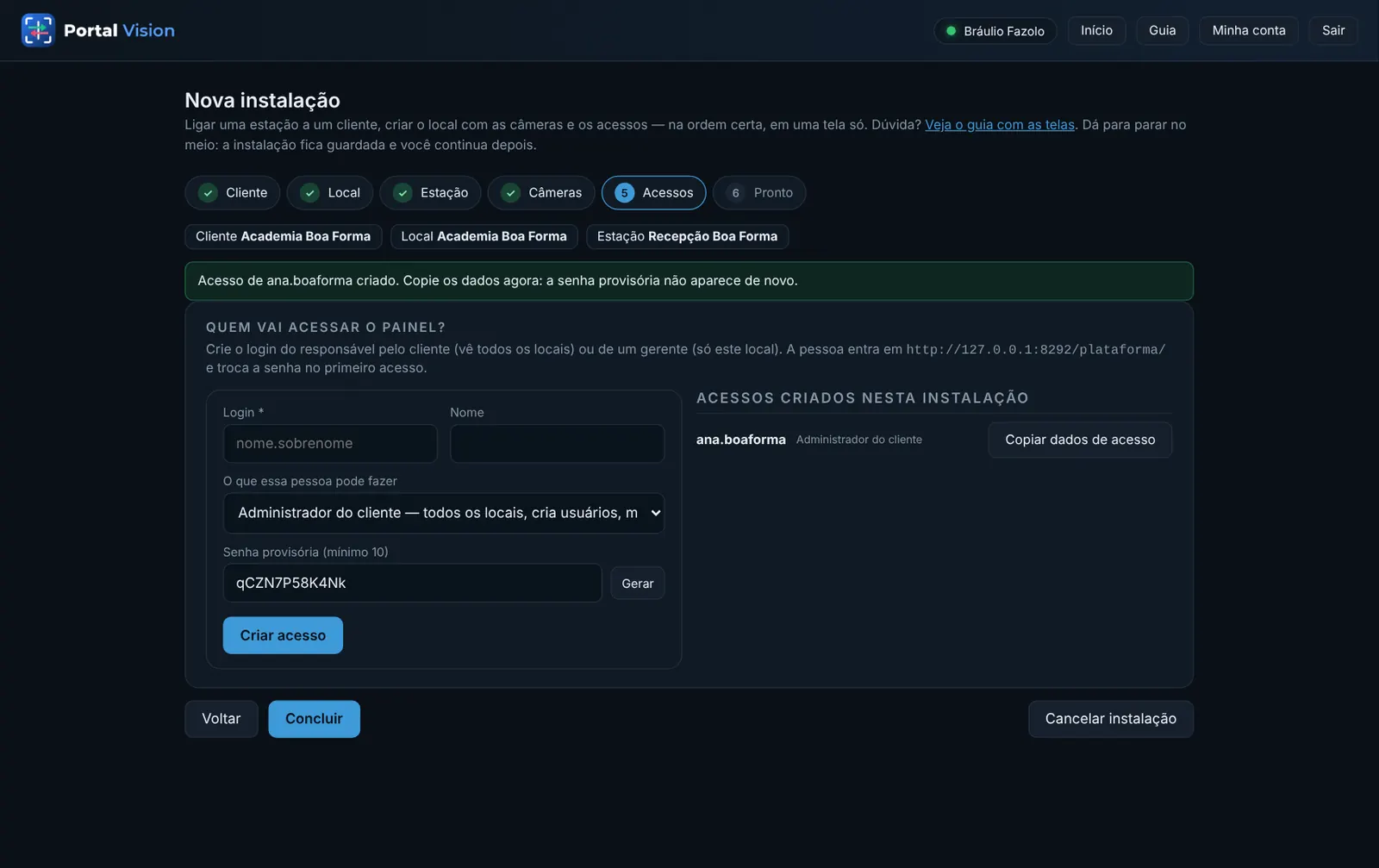Go to the Cliente step
Image resolution: width=1379 pixels, height=868 pixels.
coord(233,193)
